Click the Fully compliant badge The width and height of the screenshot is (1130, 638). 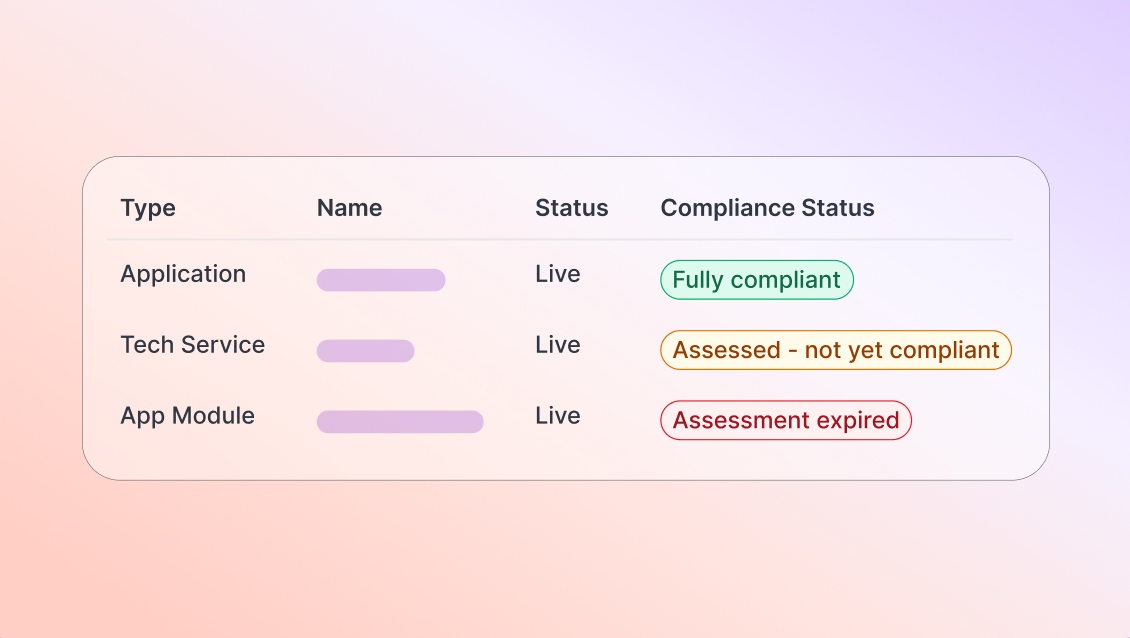757,280
